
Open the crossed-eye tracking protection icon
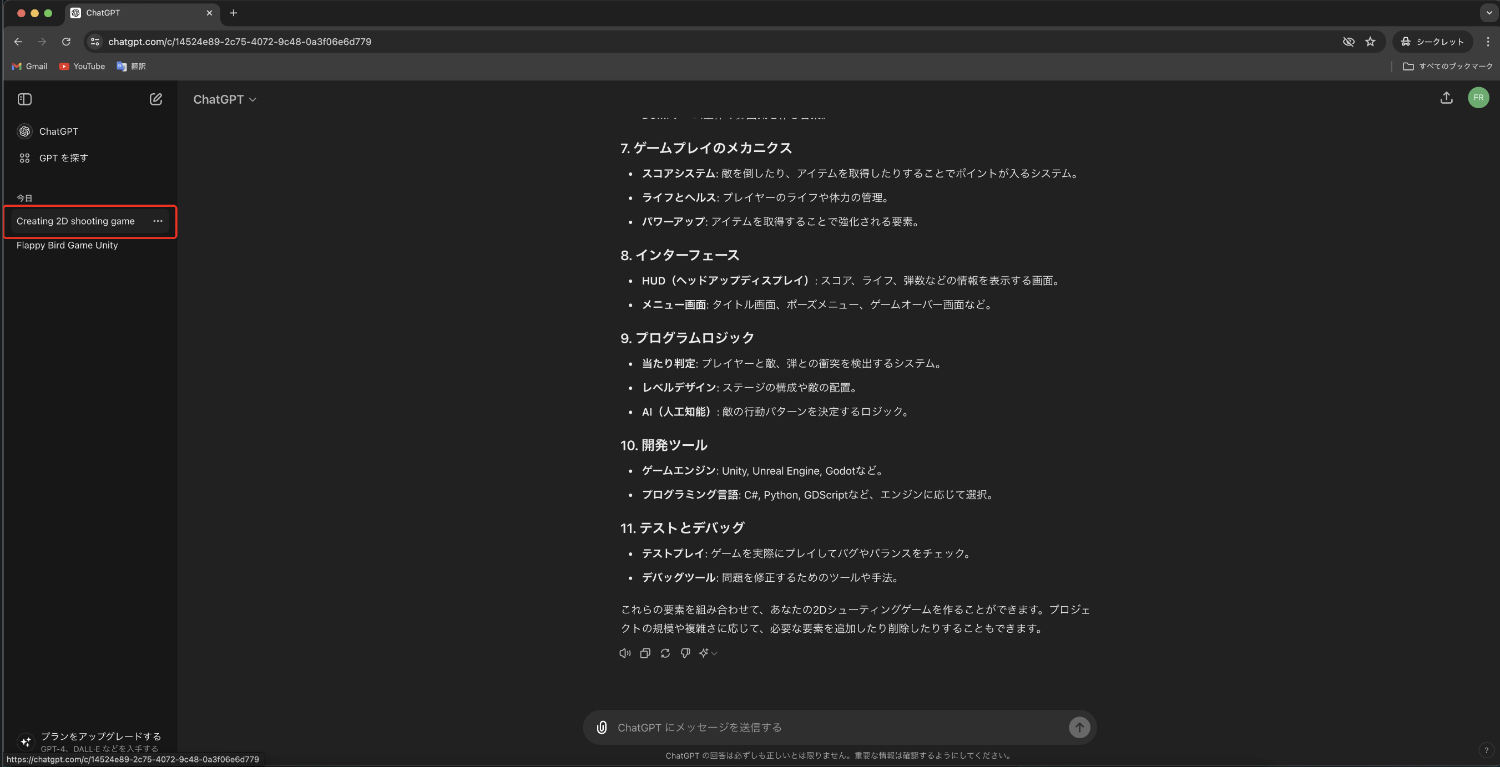point(1348,42)
